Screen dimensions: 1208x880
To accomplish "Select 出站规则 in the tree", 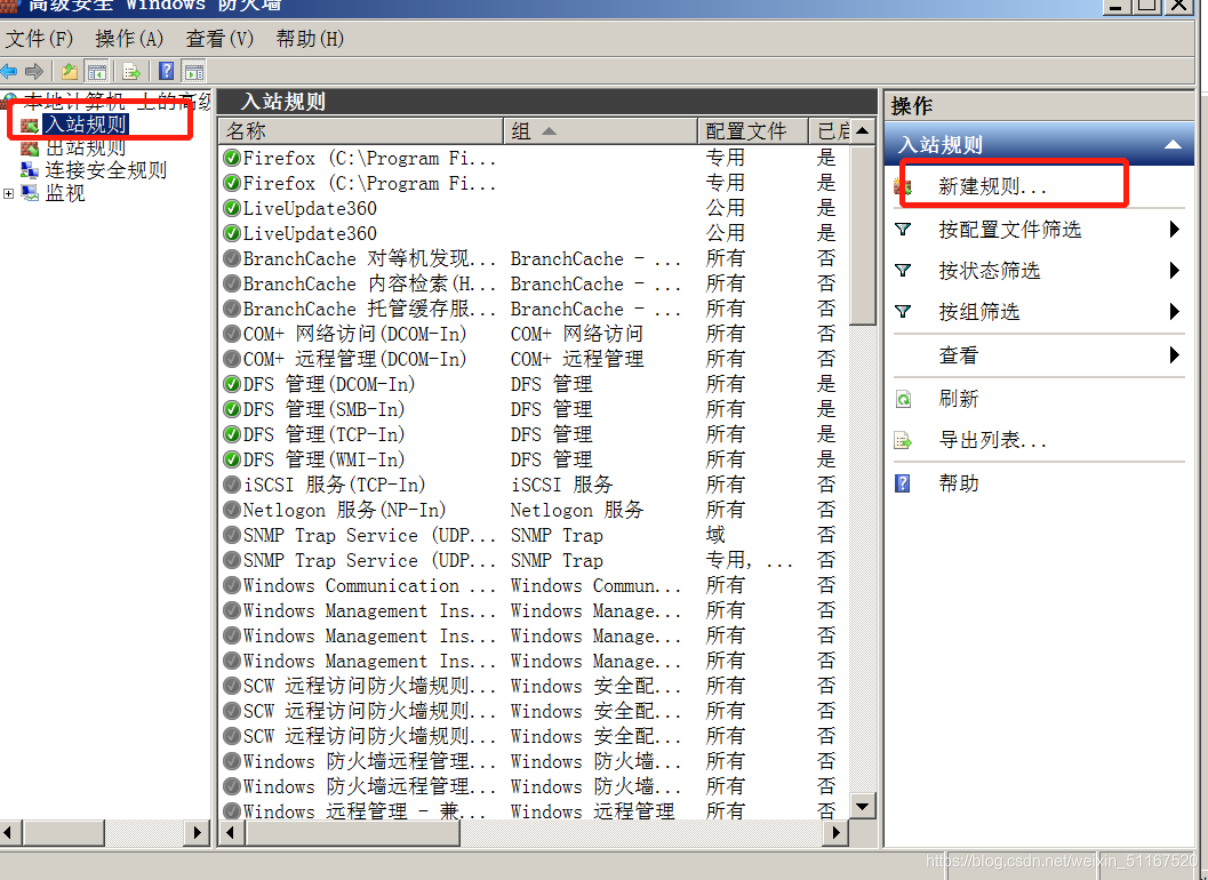I will 85,148.
